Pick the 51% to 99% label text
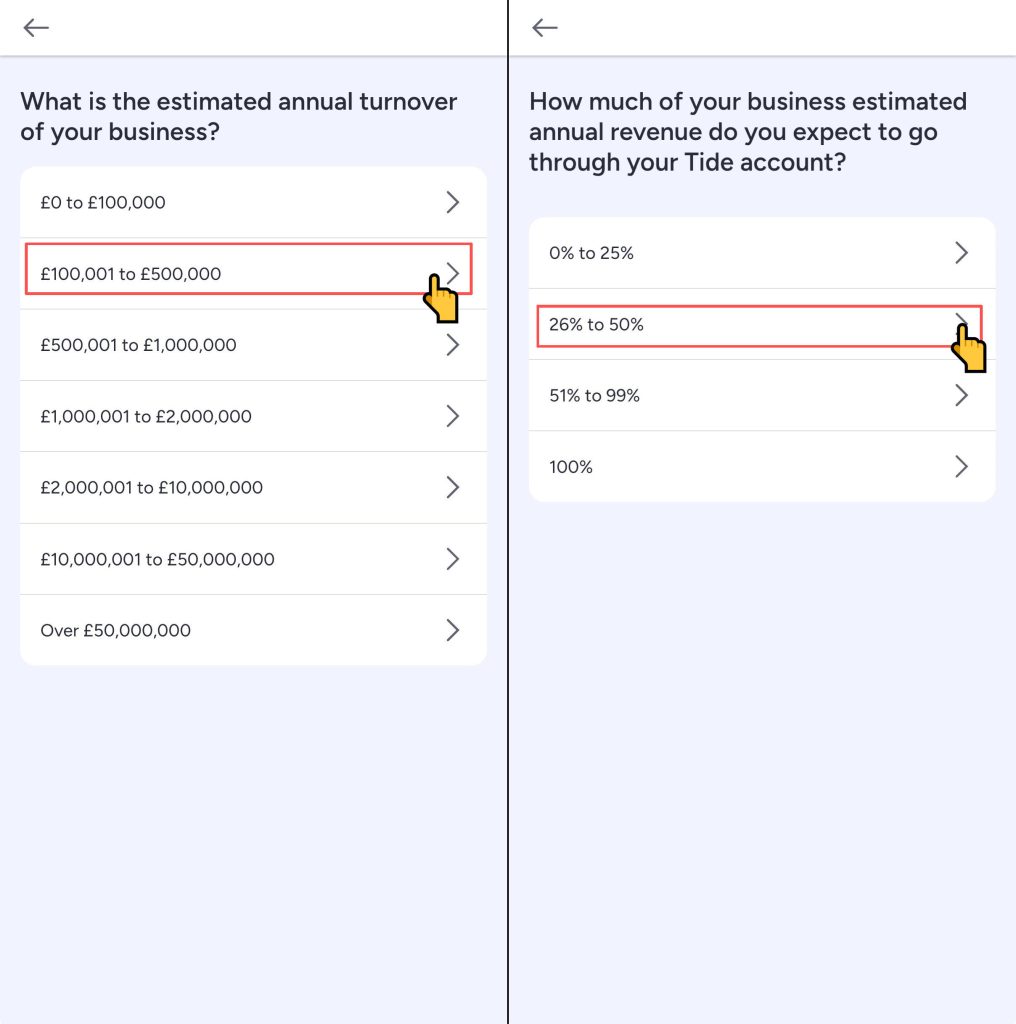The image size is (1016, 1024). [594, 396]
